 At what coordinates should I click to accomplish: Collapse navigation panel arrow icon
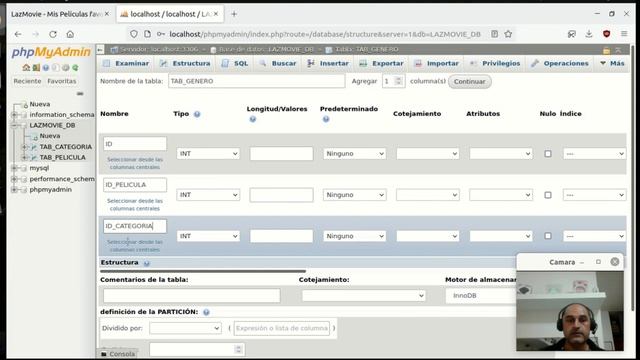click(x=100, y=50)
